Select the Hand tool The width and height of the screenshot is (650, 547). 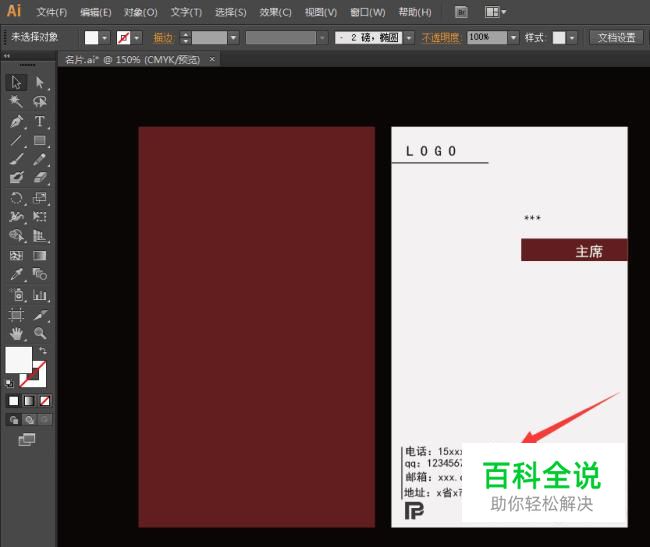[16, 332]
